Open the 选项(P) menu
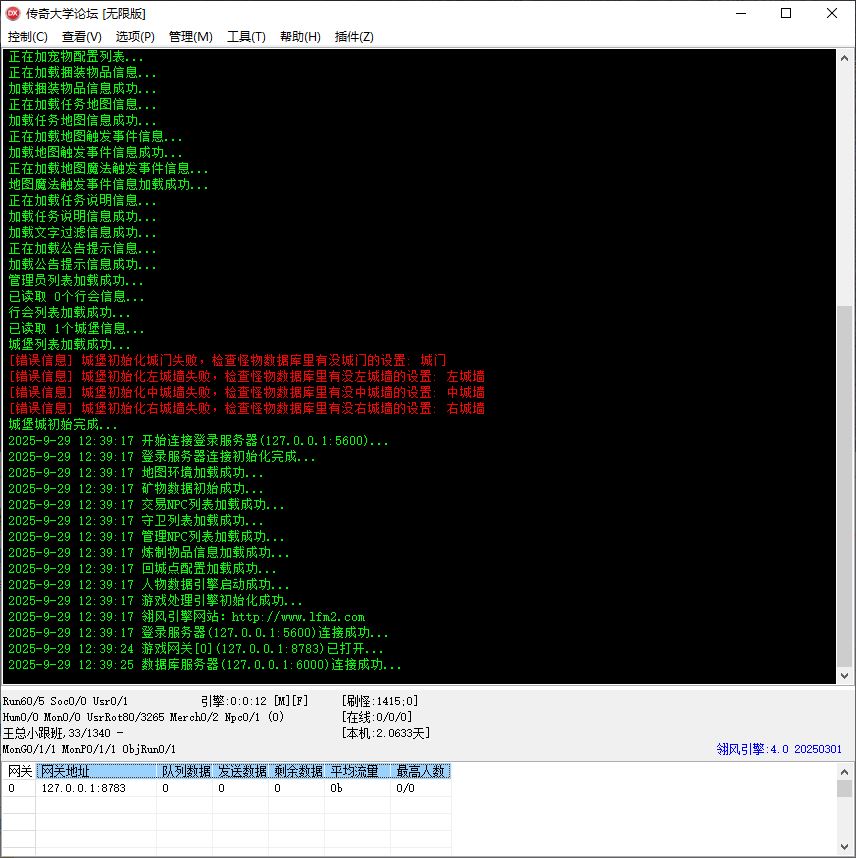This screenshot has height=858, width=856. [135, 37]
